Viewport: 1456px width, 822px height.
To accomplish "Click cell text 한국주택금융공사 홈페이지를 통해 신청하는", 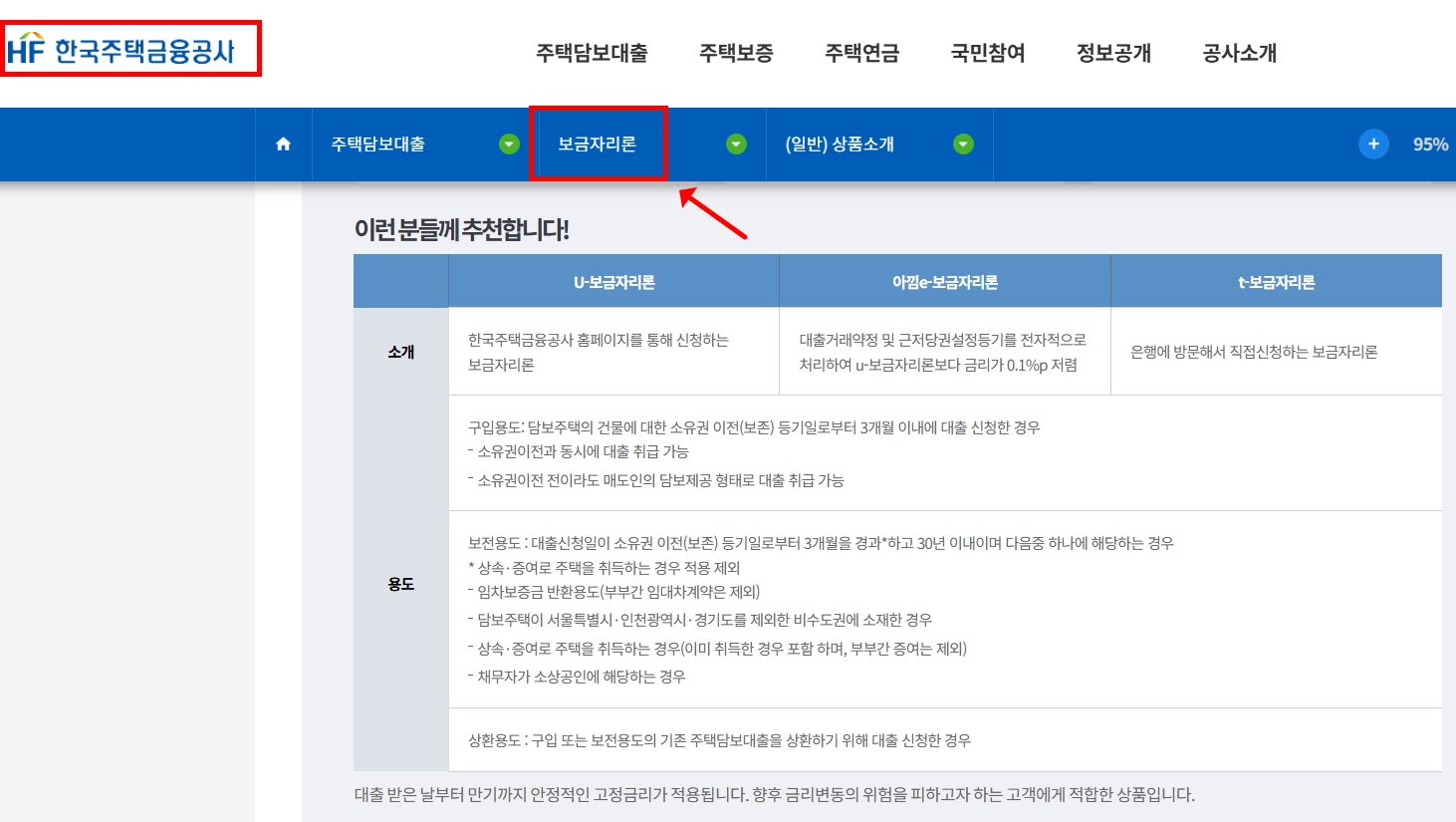I will click(x=599, y=340).
